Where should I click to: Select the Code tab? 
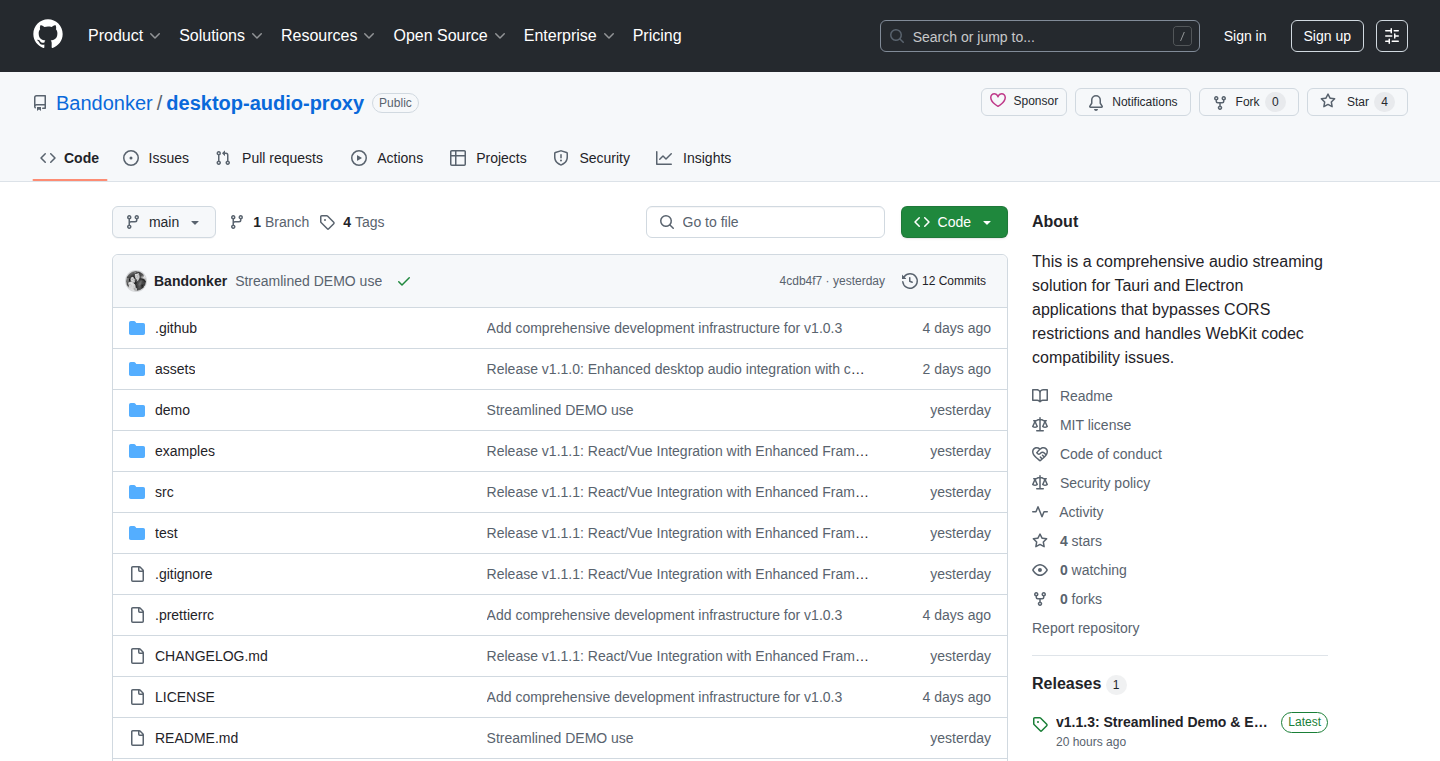(70, 158)
